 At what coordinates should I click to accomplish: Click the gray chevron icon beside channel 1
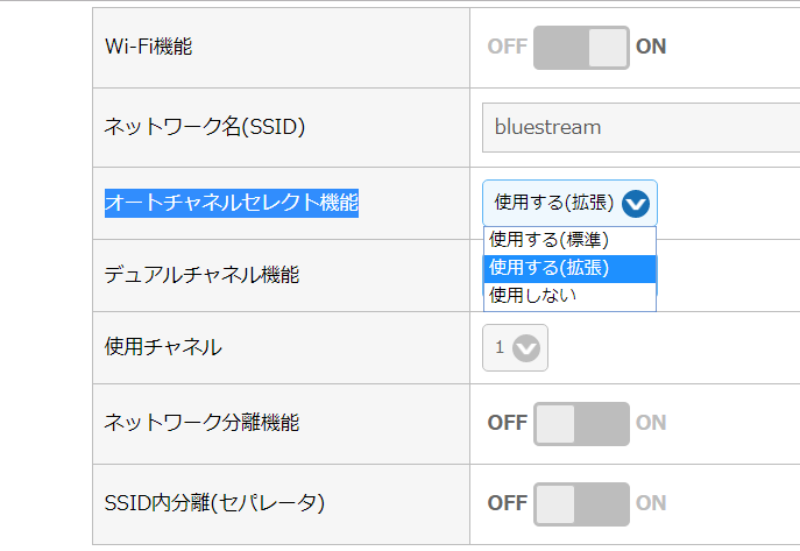point(526,348)
